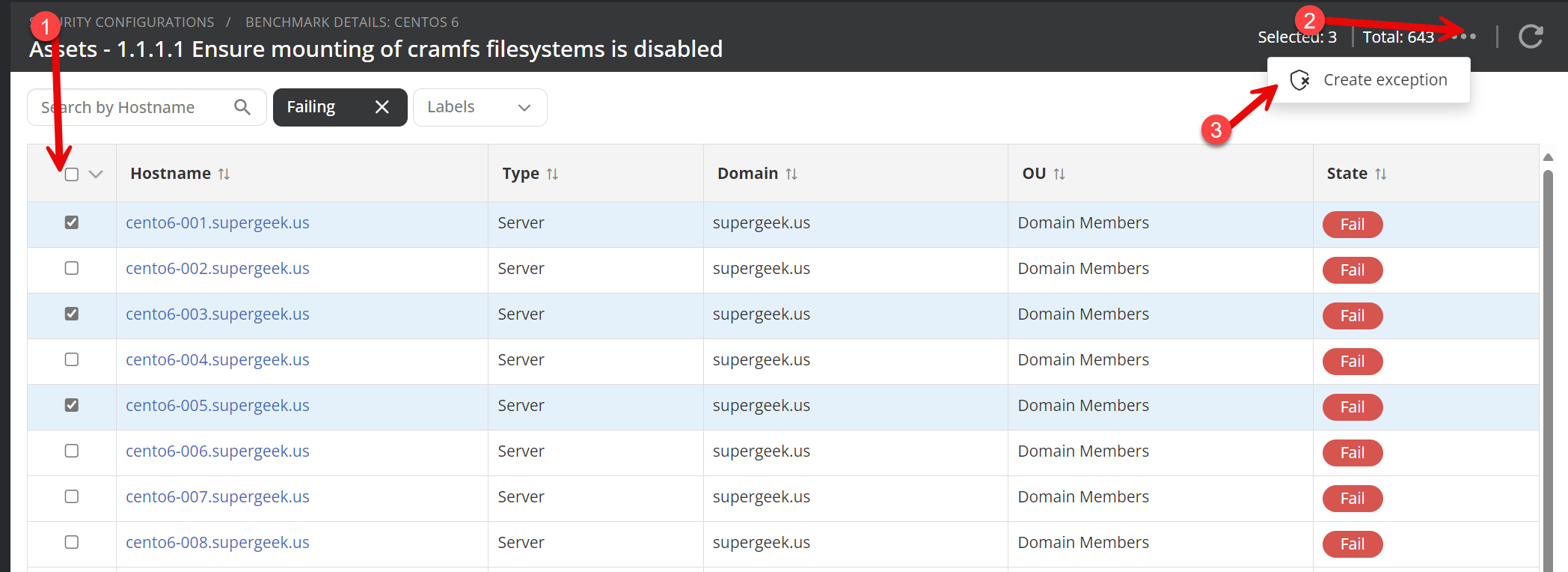Sort table by OU column
The height and width of the screenshot is (572, 1568).
[x=1059, y=174]
